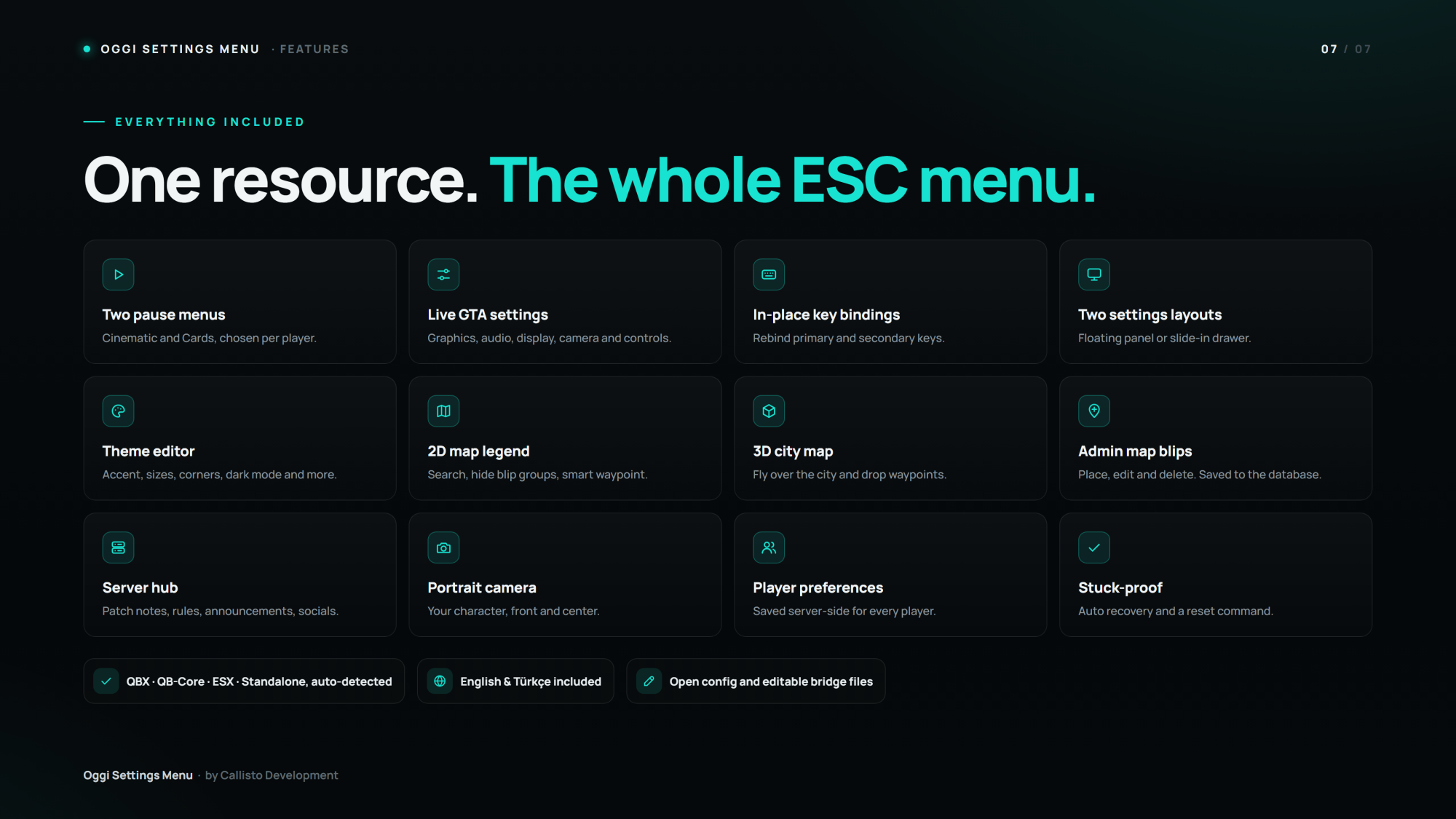Viewport: 1456px width, 819px height.
Task: Click the checkmark icon on Stuck-proof card
Action: [1094, 547]
